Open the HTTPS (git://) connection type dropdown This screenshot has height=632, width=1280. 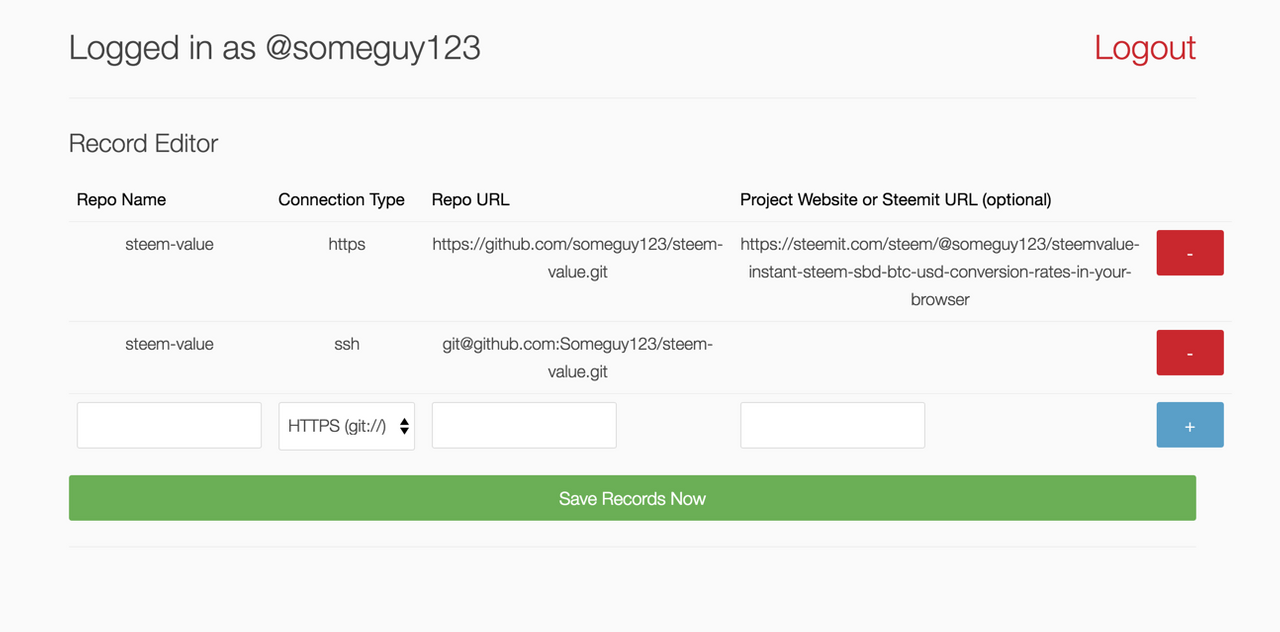pos(347,426)
